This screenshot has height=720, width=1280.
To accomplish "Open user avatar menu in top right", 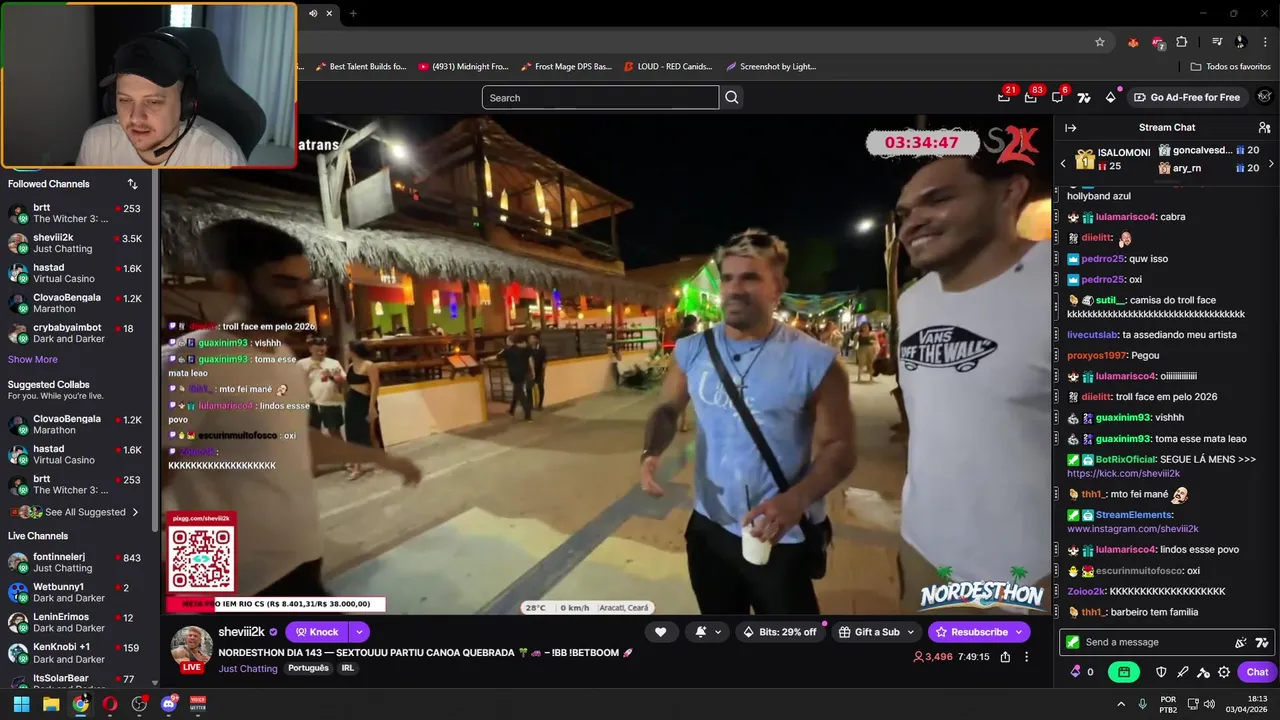I will (1264, 97).
